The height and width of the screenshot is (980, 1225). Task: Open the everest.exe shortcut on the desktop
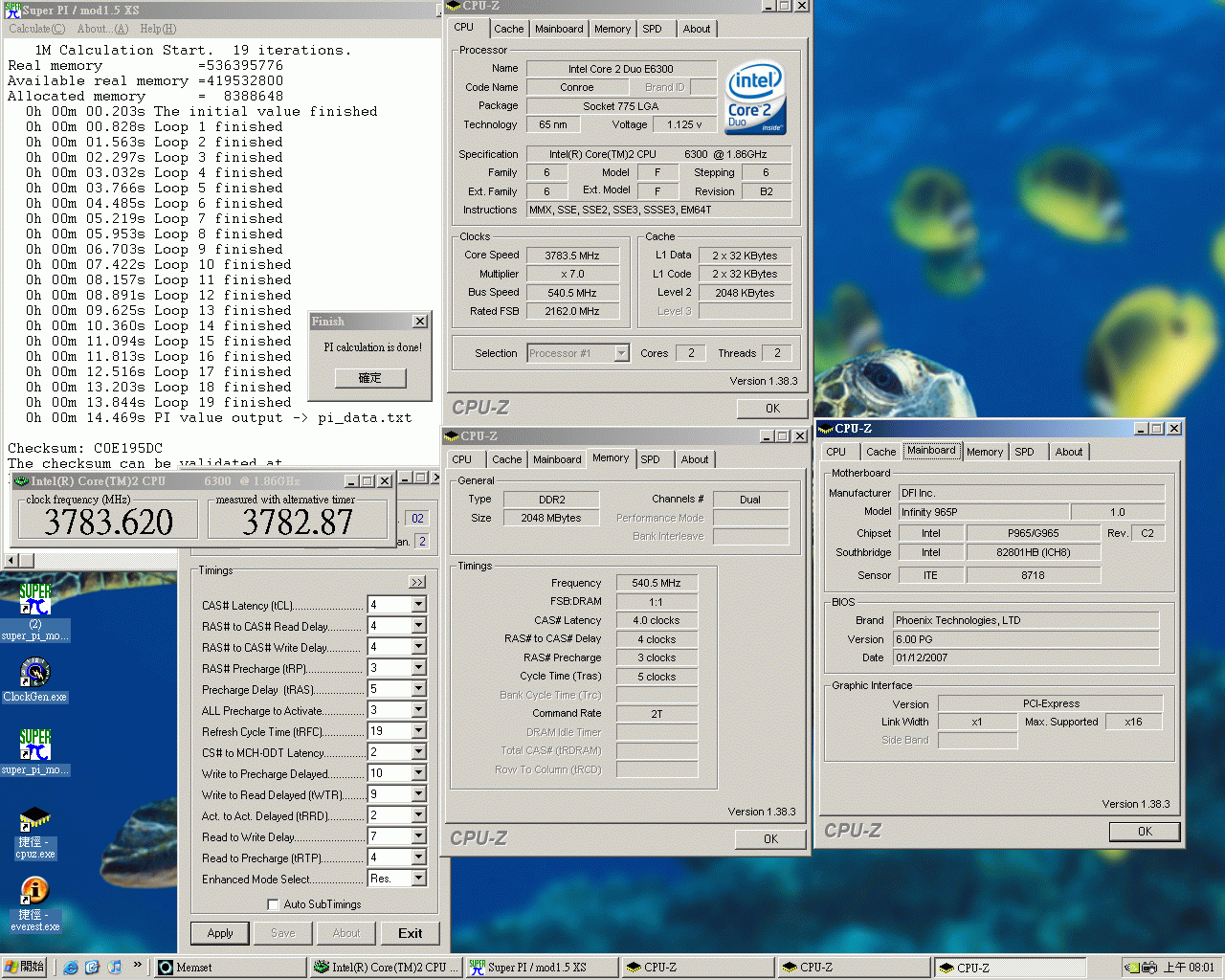tap(34, 904)
